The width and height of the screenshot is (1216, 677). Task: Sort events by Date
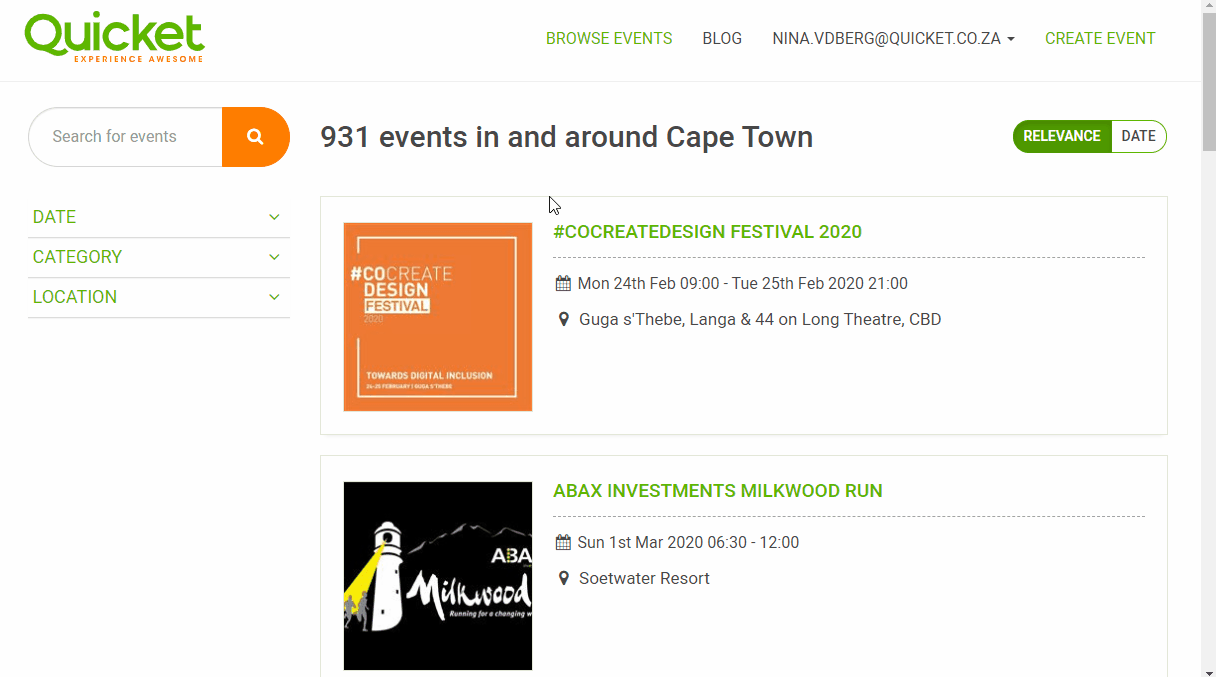click(1138, 136)
